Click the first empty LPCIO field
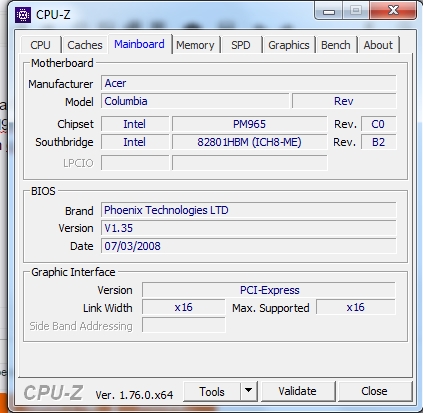 point(135,163)
